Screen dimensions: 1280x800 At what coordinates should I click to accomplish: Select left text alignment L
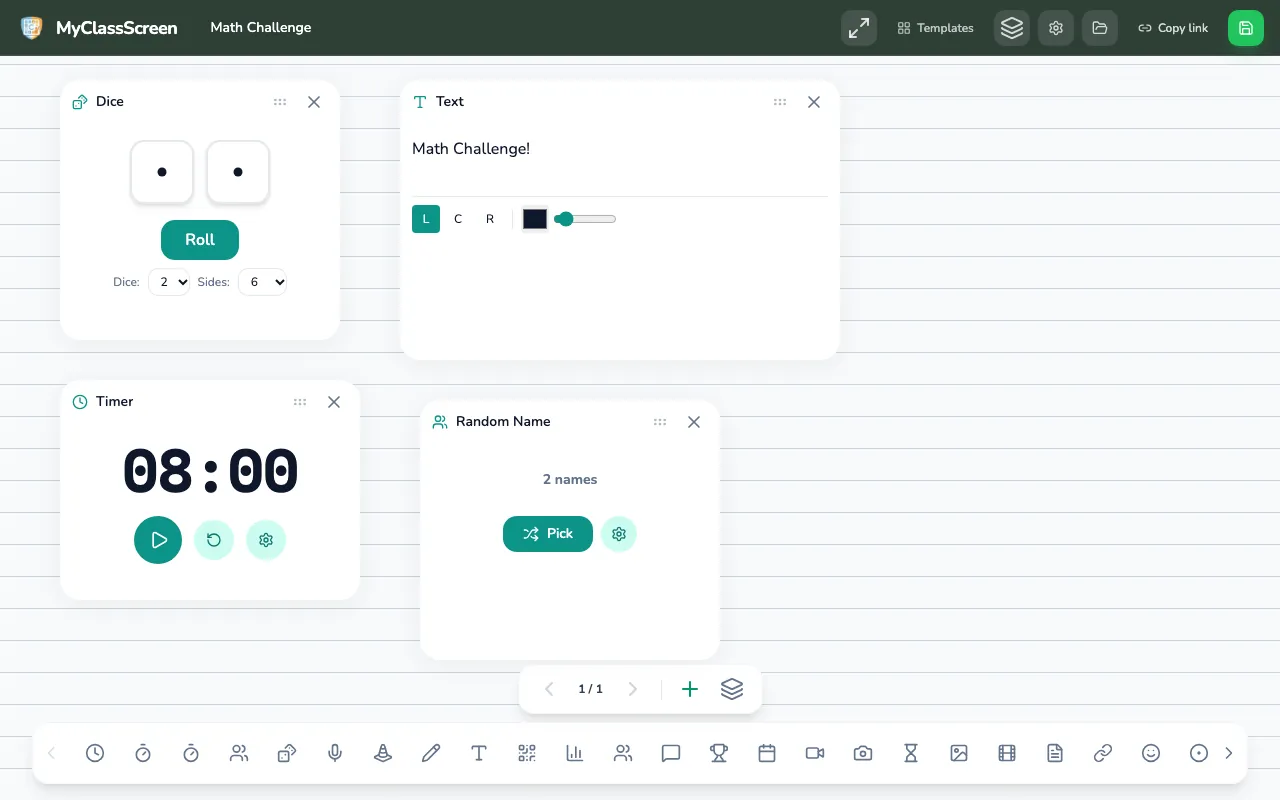pos(426,219)
